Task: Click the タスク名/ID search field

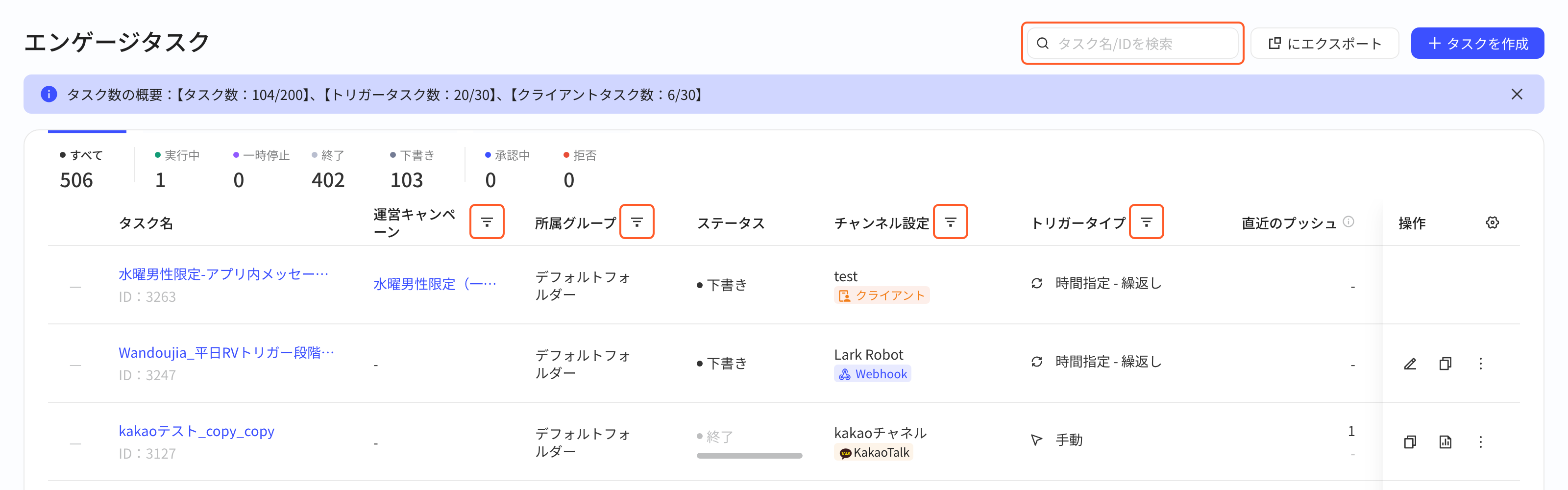Action: pos(1132,43)
